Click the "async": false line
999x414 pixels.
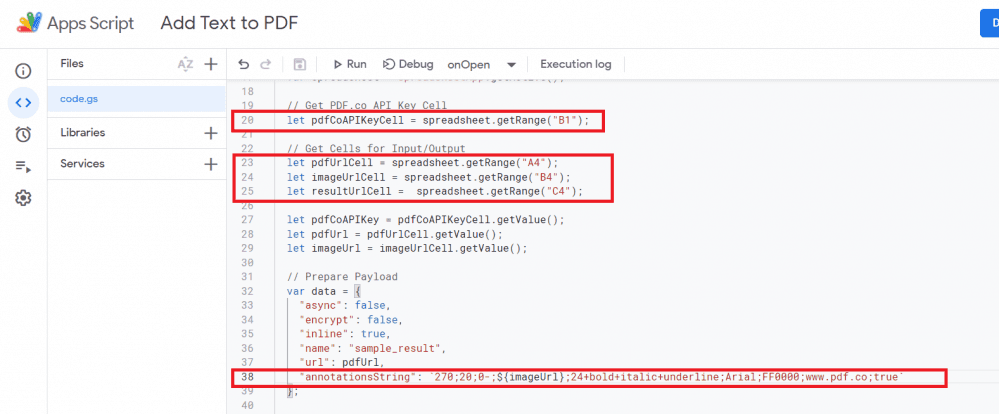(x=343, y=305)
